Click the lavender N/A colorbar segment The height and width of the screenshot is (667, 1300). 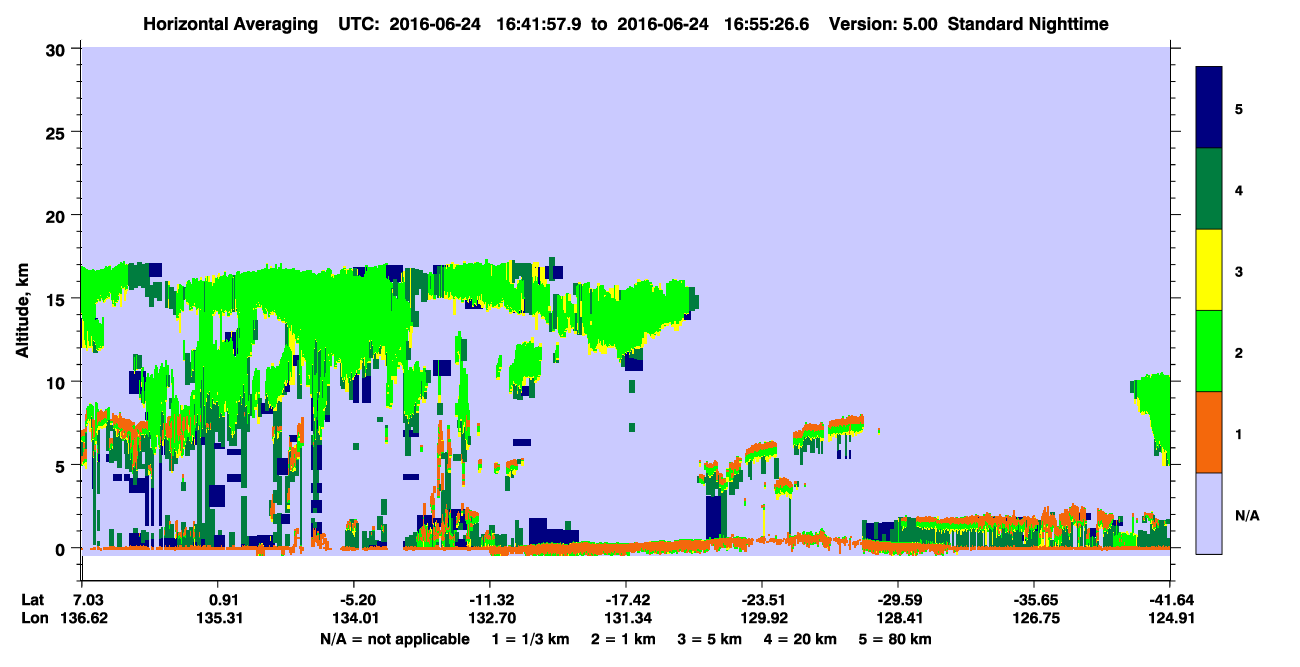(x=1209, y=513)
